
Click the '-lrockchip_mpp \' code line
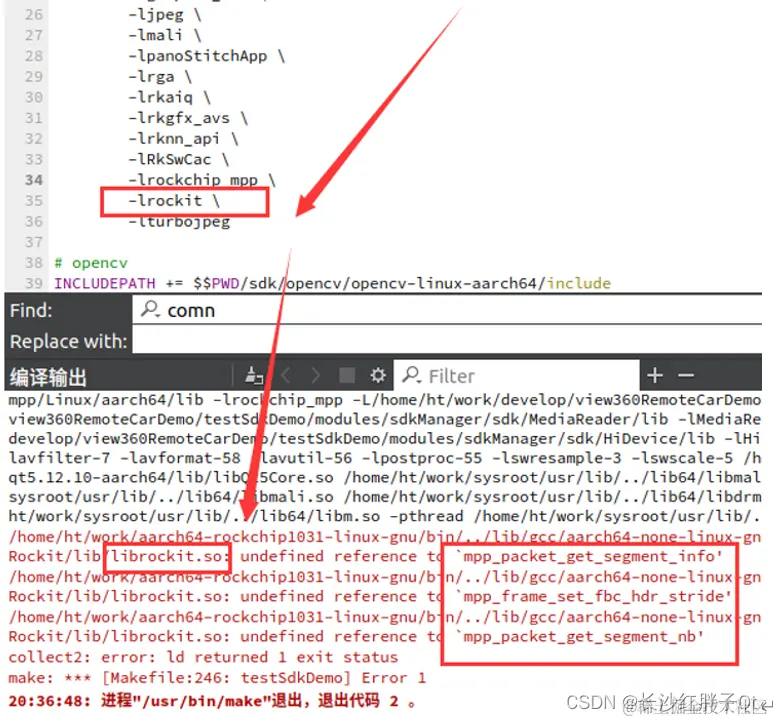[202, 179]
